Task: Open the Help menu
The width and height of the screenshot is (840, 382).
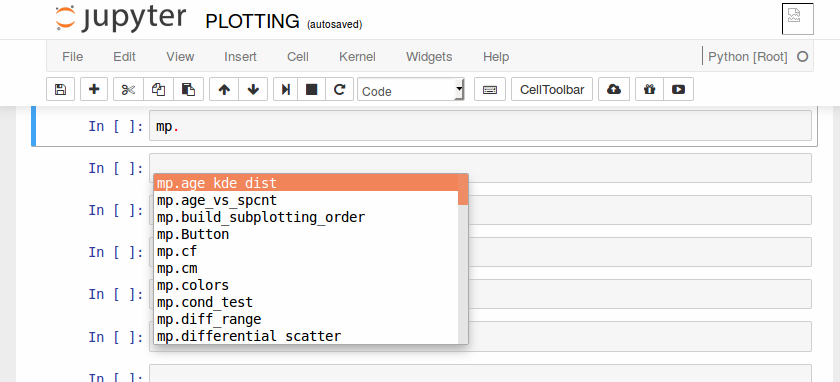Action: (x=496, y=57)
